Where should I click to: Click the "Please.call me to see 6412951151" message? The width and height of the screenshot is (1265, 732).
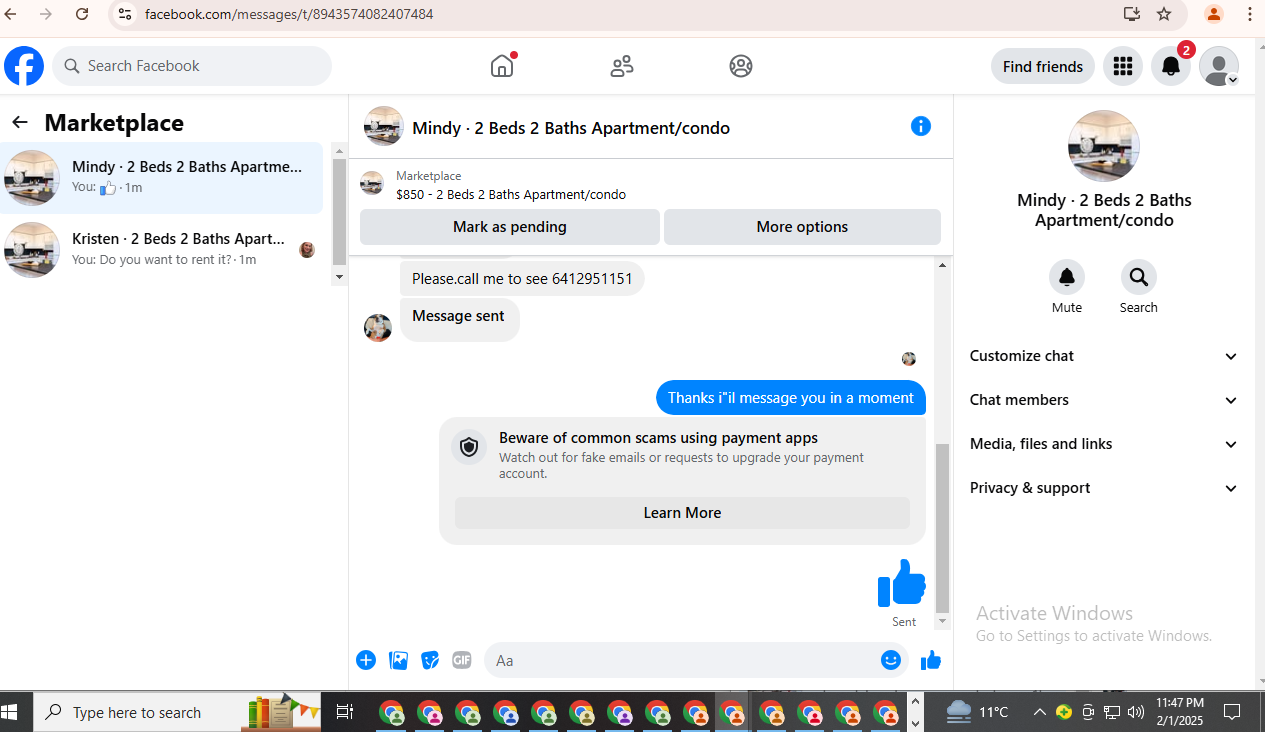coord(522,279)
